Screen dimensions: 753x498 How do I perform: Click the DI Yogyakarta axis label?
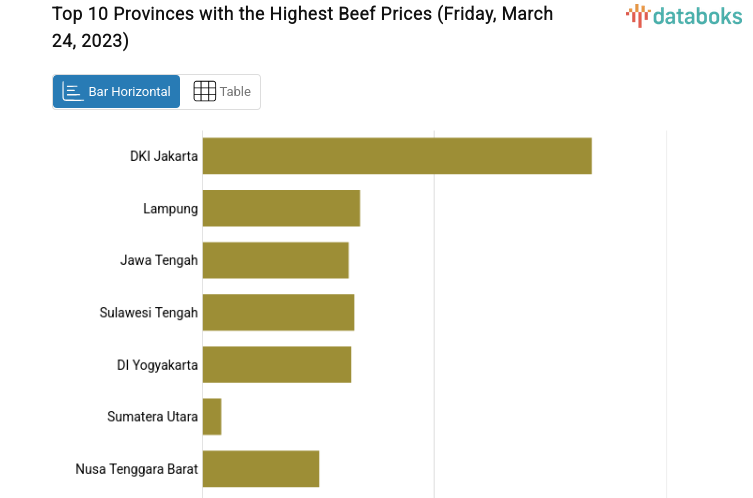click(x=157, y=364)
